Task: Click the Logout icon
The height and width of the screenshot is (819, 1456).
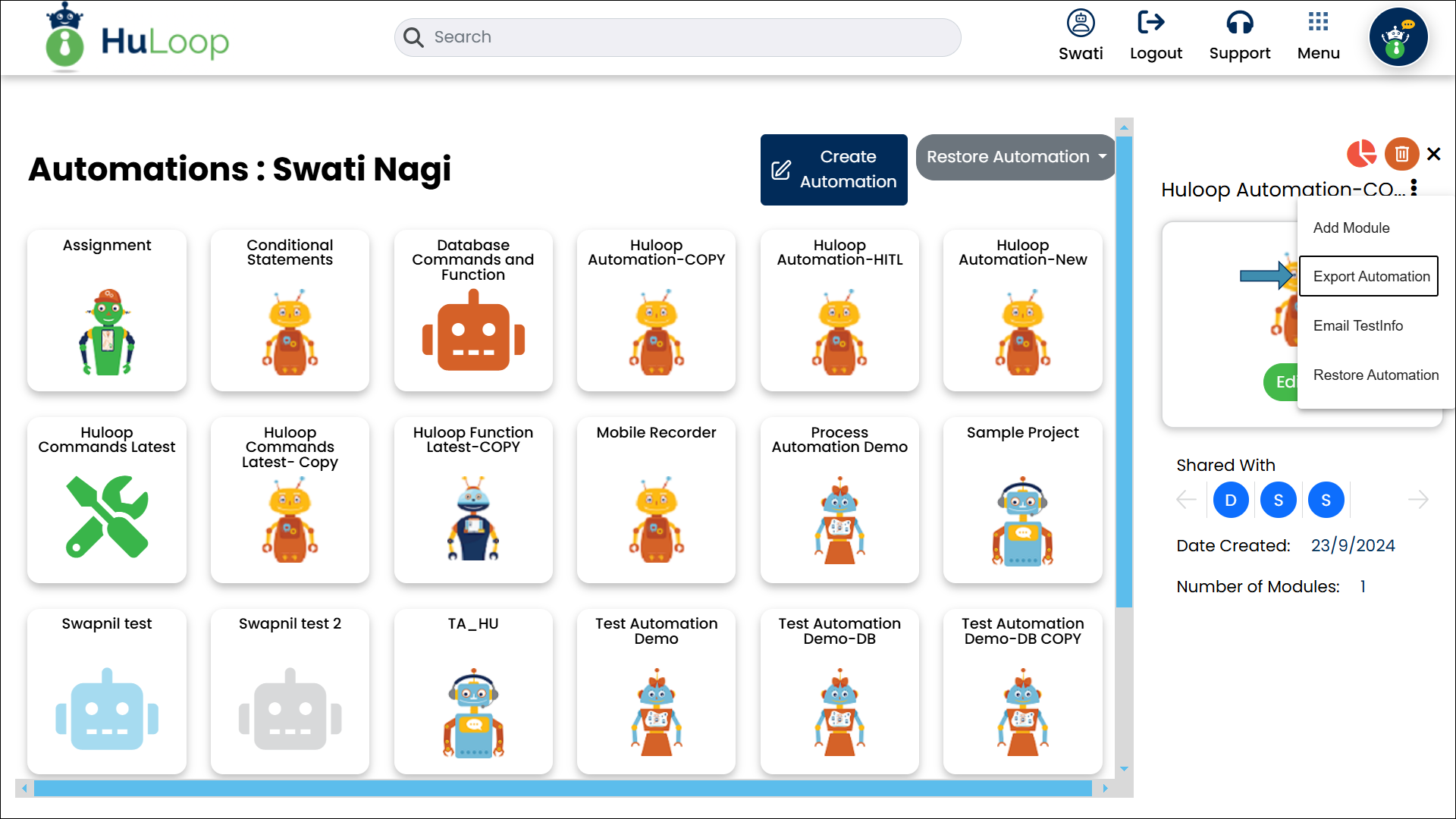Action: tap(1151, 23)
